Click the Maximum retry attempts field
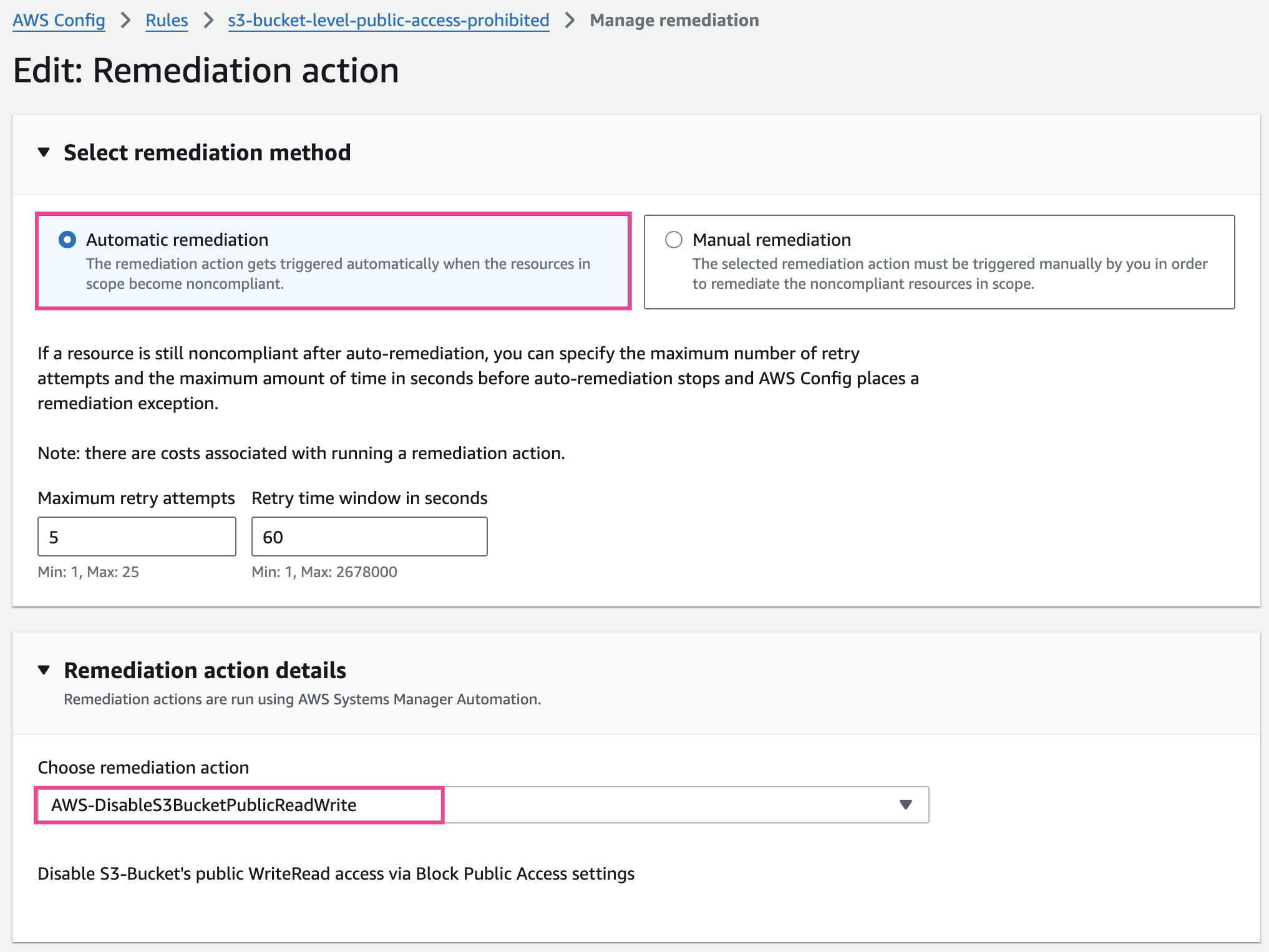Image resolution: width=1269 pixels, height=952 pixels. (x=137, y=537)
